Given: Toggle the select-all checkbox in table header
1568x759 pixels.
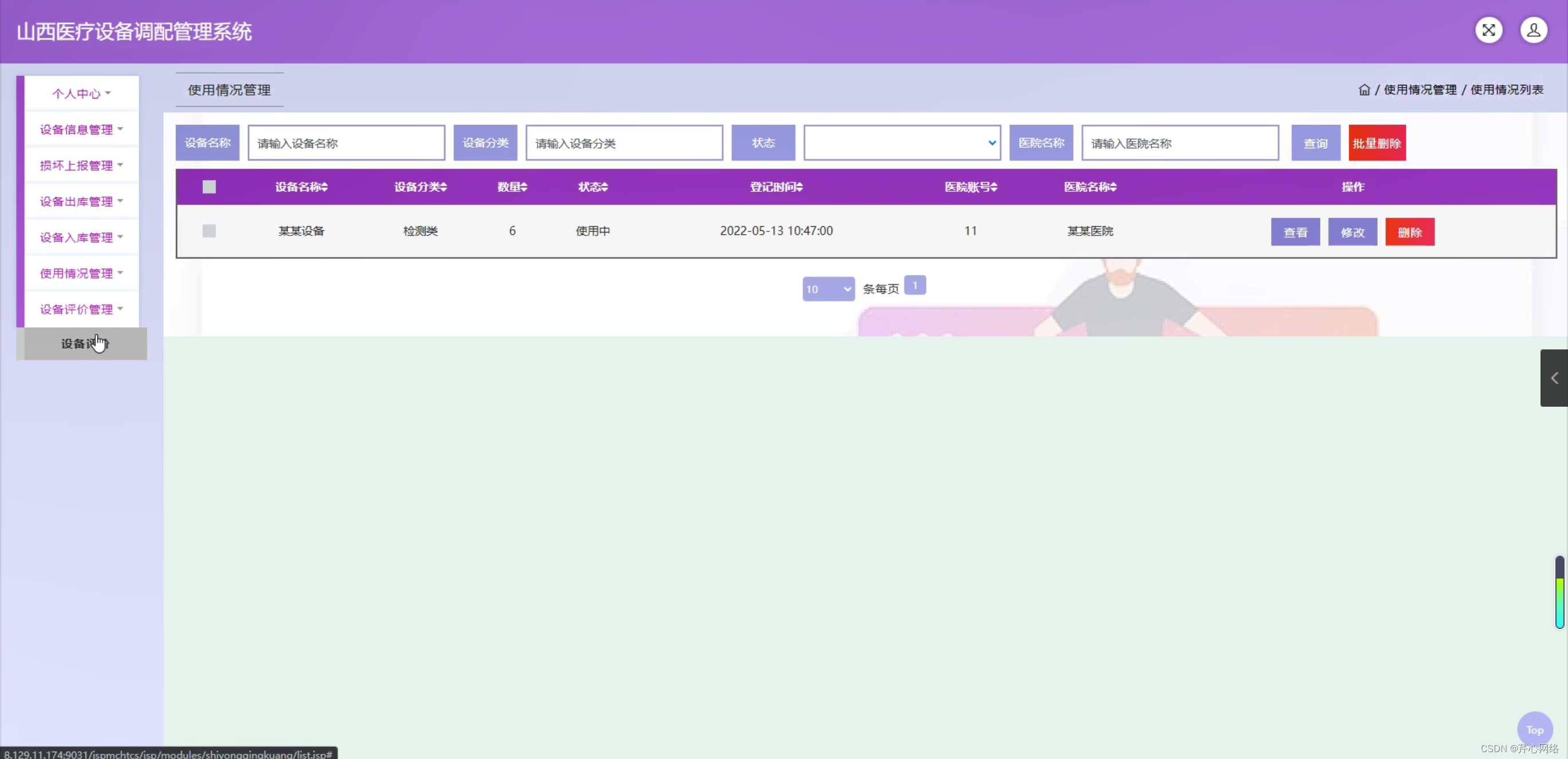Looking at the screenshot, I should click(x=209, y=187).
